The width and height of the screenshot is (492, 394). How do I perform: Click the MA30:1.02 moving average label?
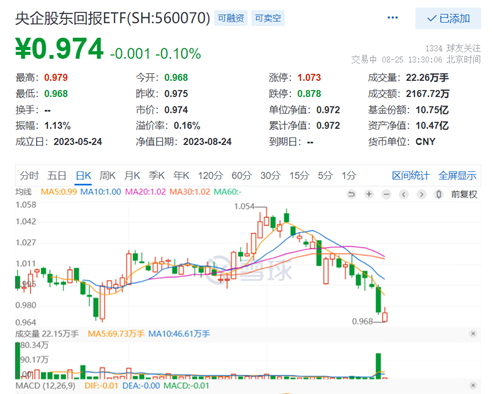tap(190, 192)
